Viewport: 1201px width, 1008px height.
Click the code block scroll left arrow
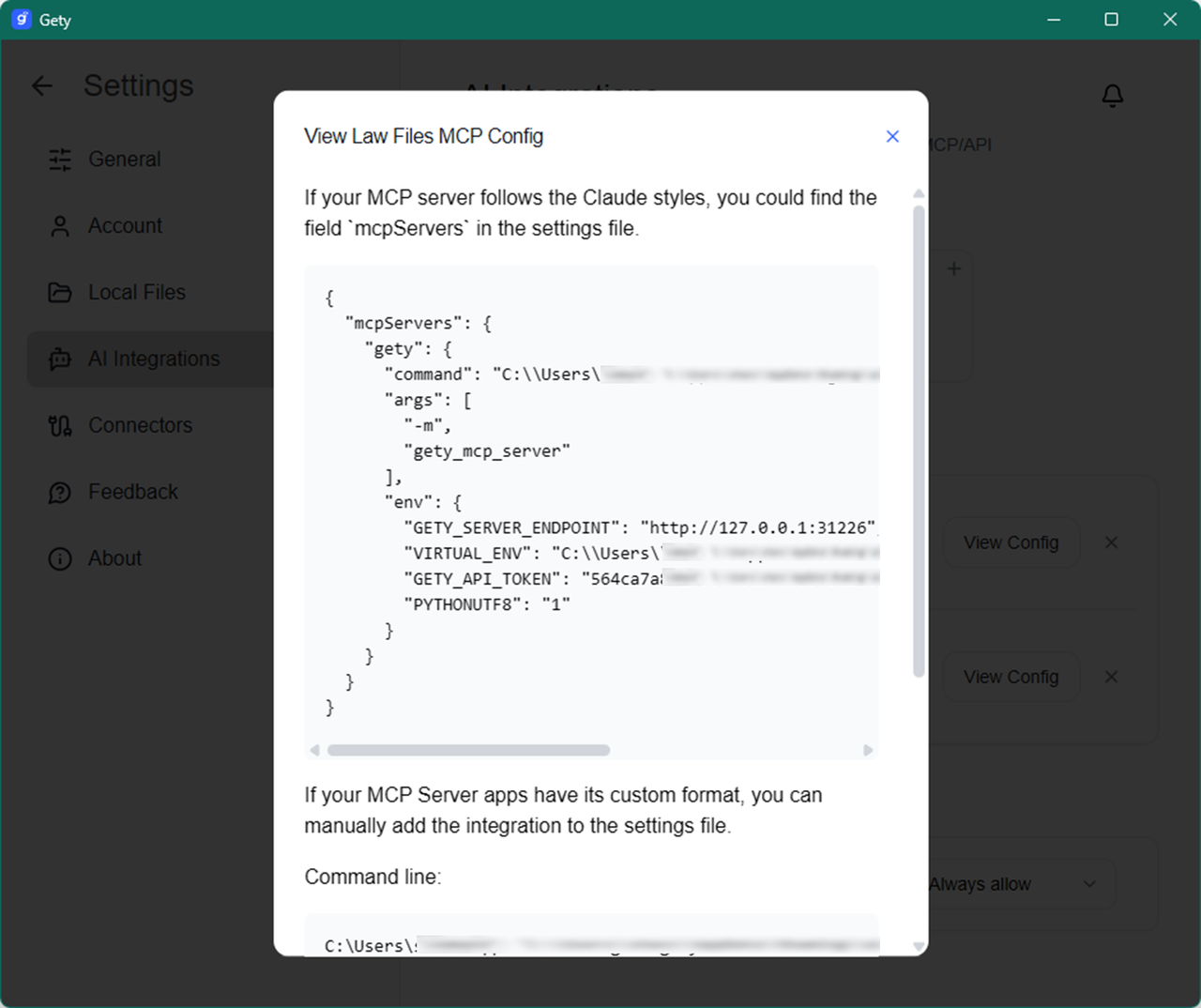click(x=314, y=750)
